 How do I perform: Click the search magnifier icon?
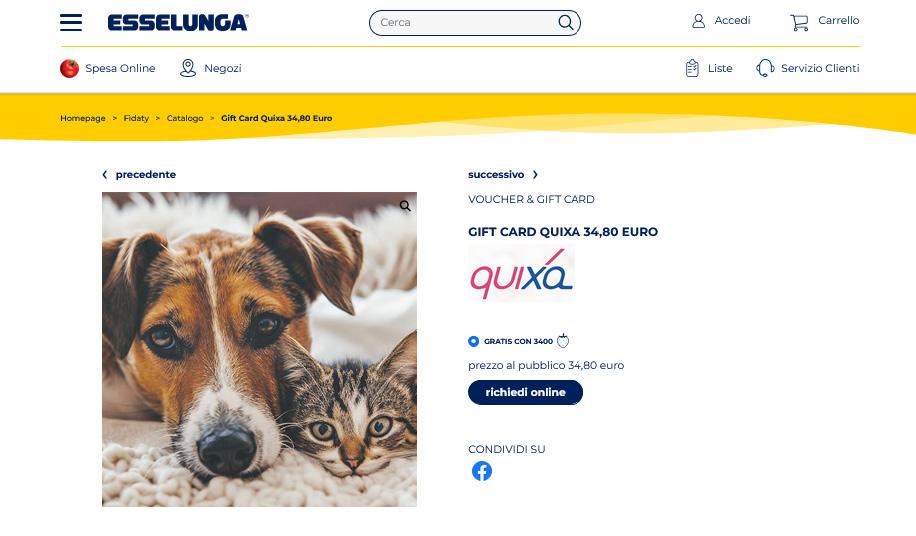tap(565, 22)
